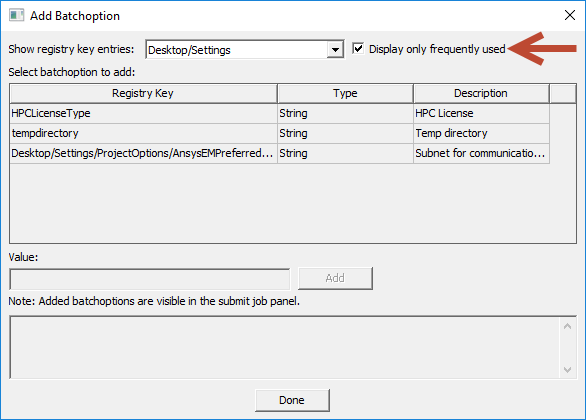Toggle Display only frequently used checkbox
The image size is (586, 420).
point(358,49)
